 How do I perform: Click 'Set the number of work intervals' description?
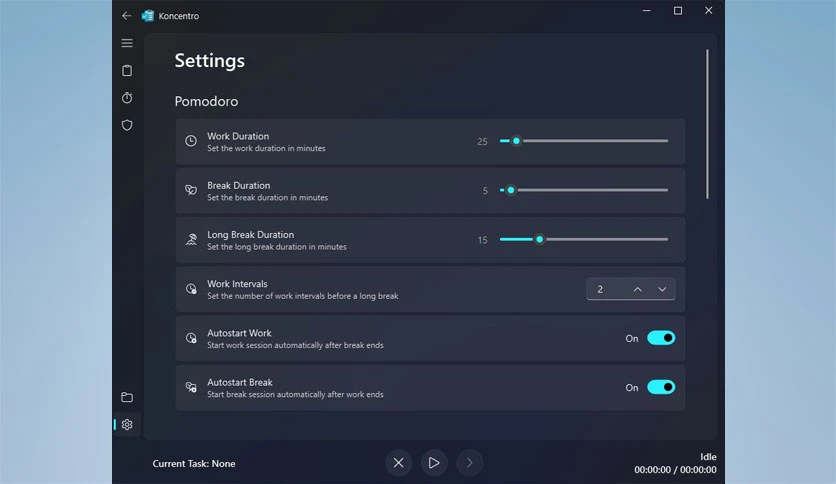click(302, 296)
